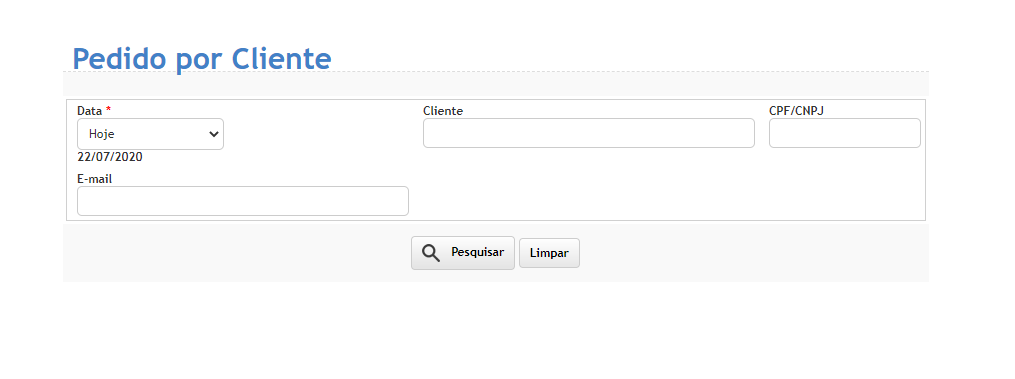The height and width of the screenshot is (379, 1015).
Task: Click the empty filter panel area below CPF/CNPJ
Action: click(844, 183)
